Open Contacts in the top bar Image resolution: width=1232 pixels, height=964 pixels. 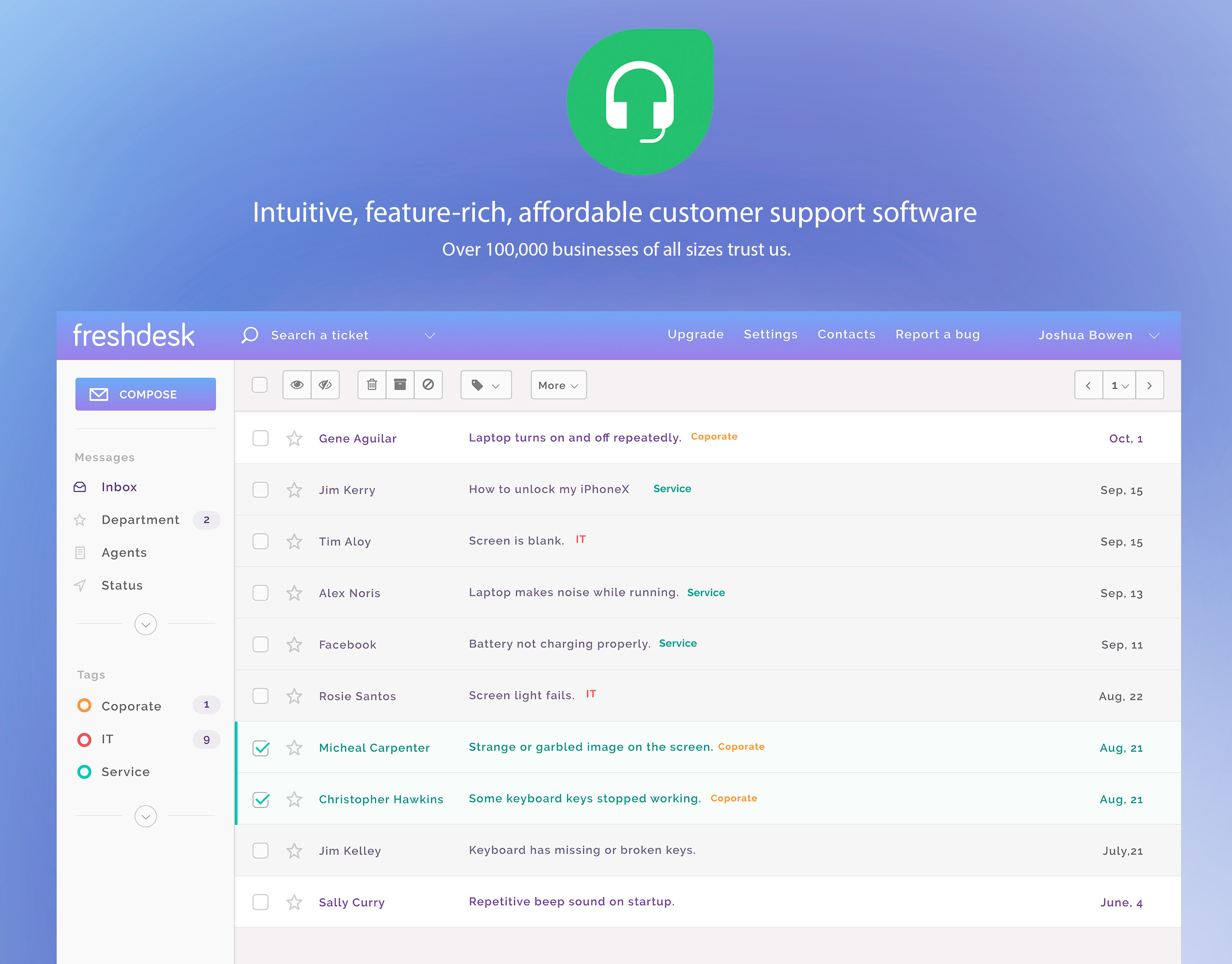[x=846, y=334]
